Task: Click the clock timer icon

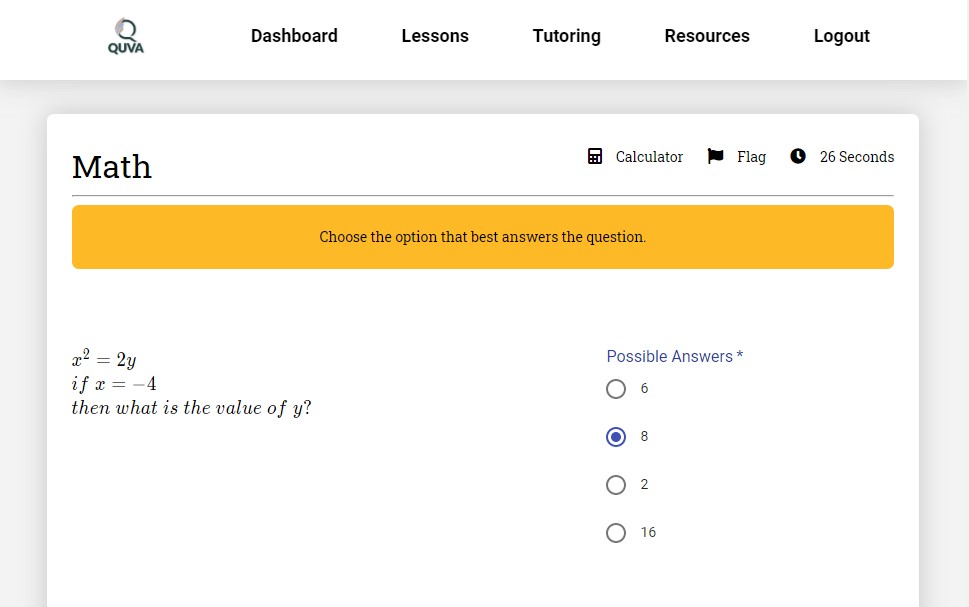Action: (x=798, y=156)
